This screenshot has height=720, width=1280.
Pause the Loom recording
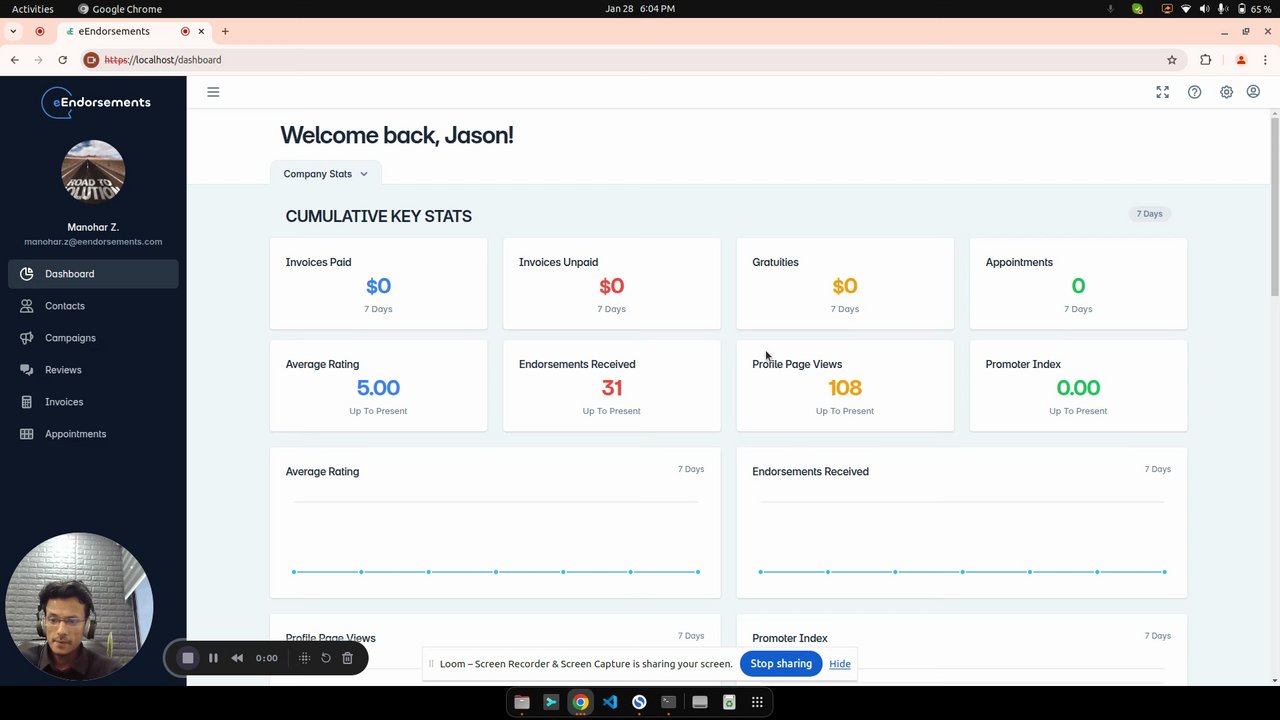pyautogui.click(x=213, y=658)
